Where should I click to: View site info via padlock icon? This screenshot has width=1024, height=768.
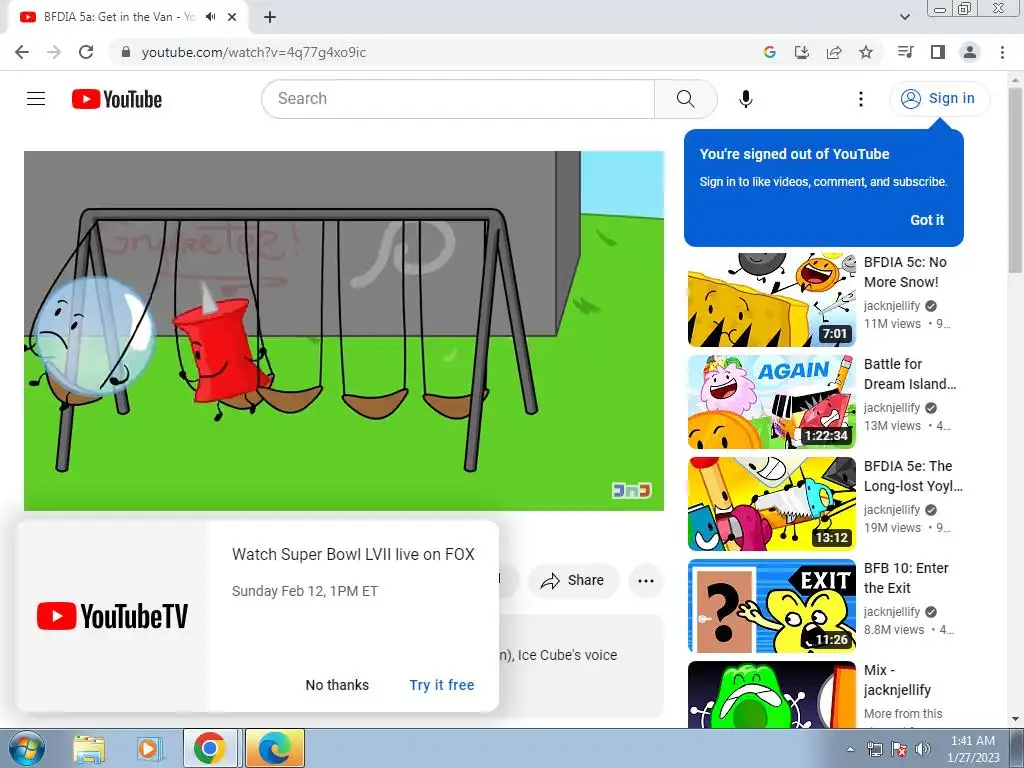click(126, 52)
